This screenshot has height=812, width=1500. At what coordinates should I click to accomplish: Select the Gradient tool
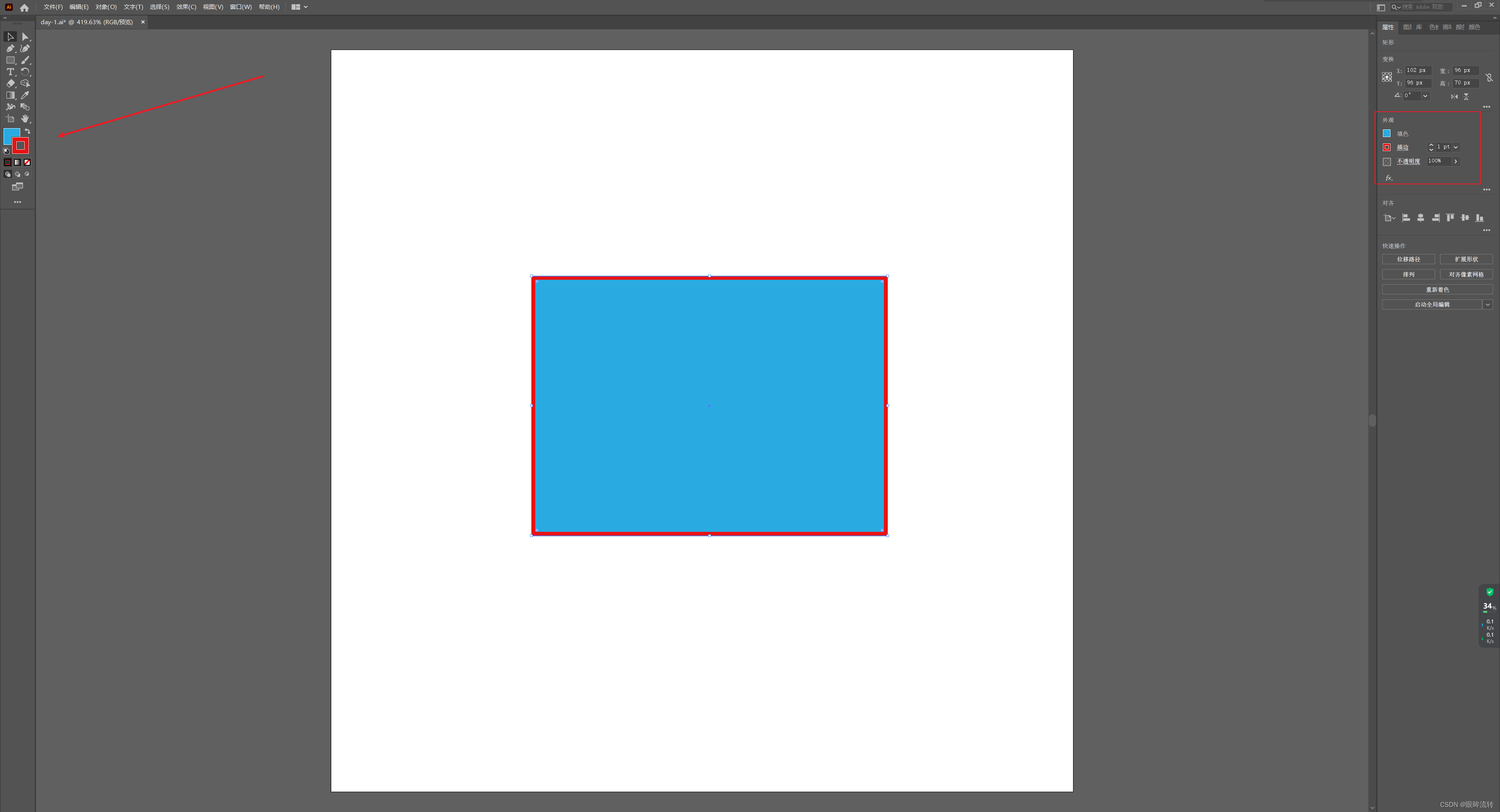click(x=10, y=95)
